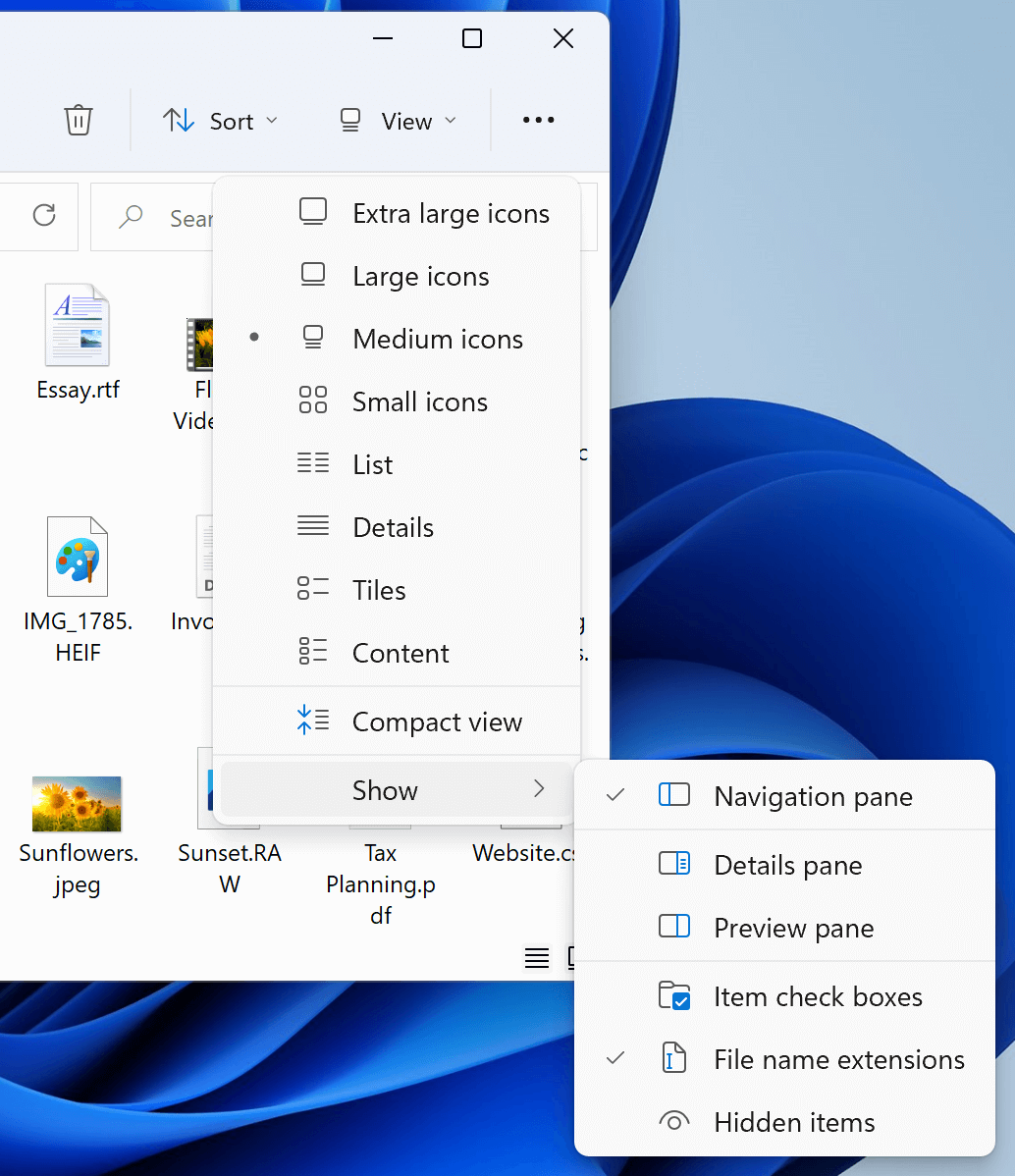Image resolution: width=1015 pixels, height=1176 pixels.
Task: Click the details layout icon at bottom right
Action: click(537, 958)
